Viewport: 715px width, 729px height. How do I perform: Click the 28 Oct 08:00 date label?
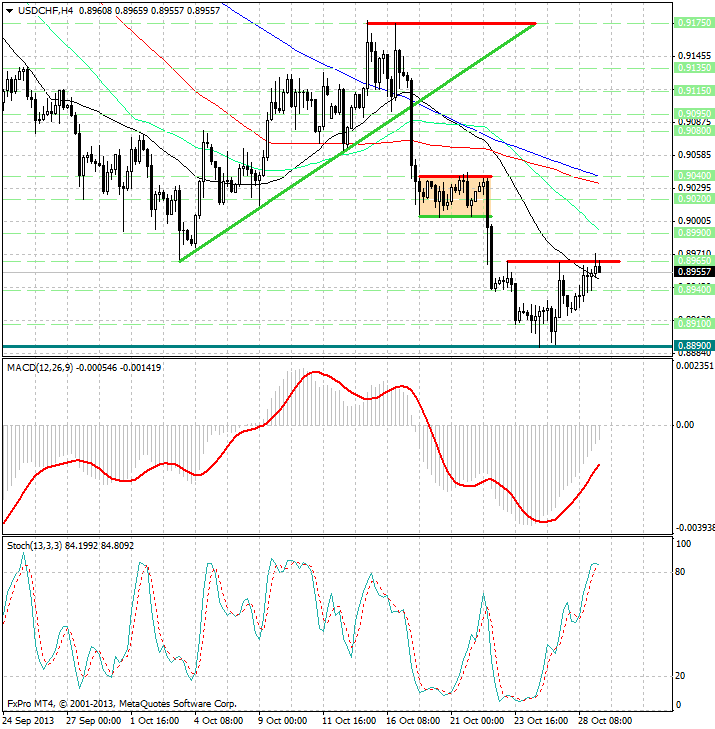605,721
